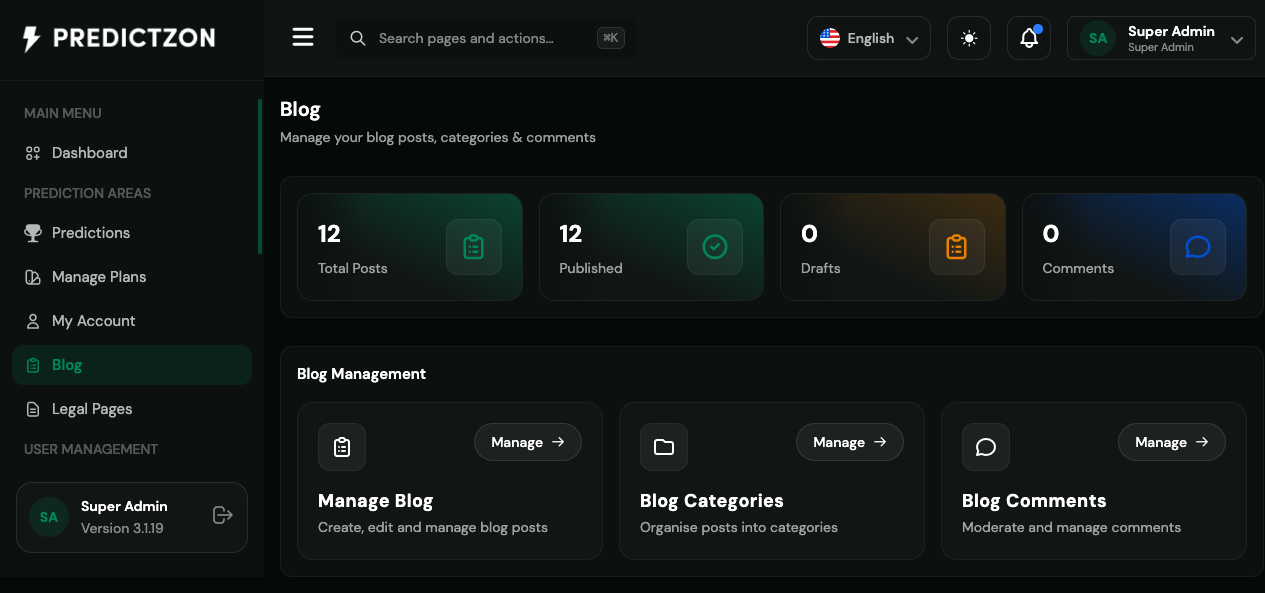1265x593 pixels.
Task: Go to Manage Plans
Action: (132, 277)
